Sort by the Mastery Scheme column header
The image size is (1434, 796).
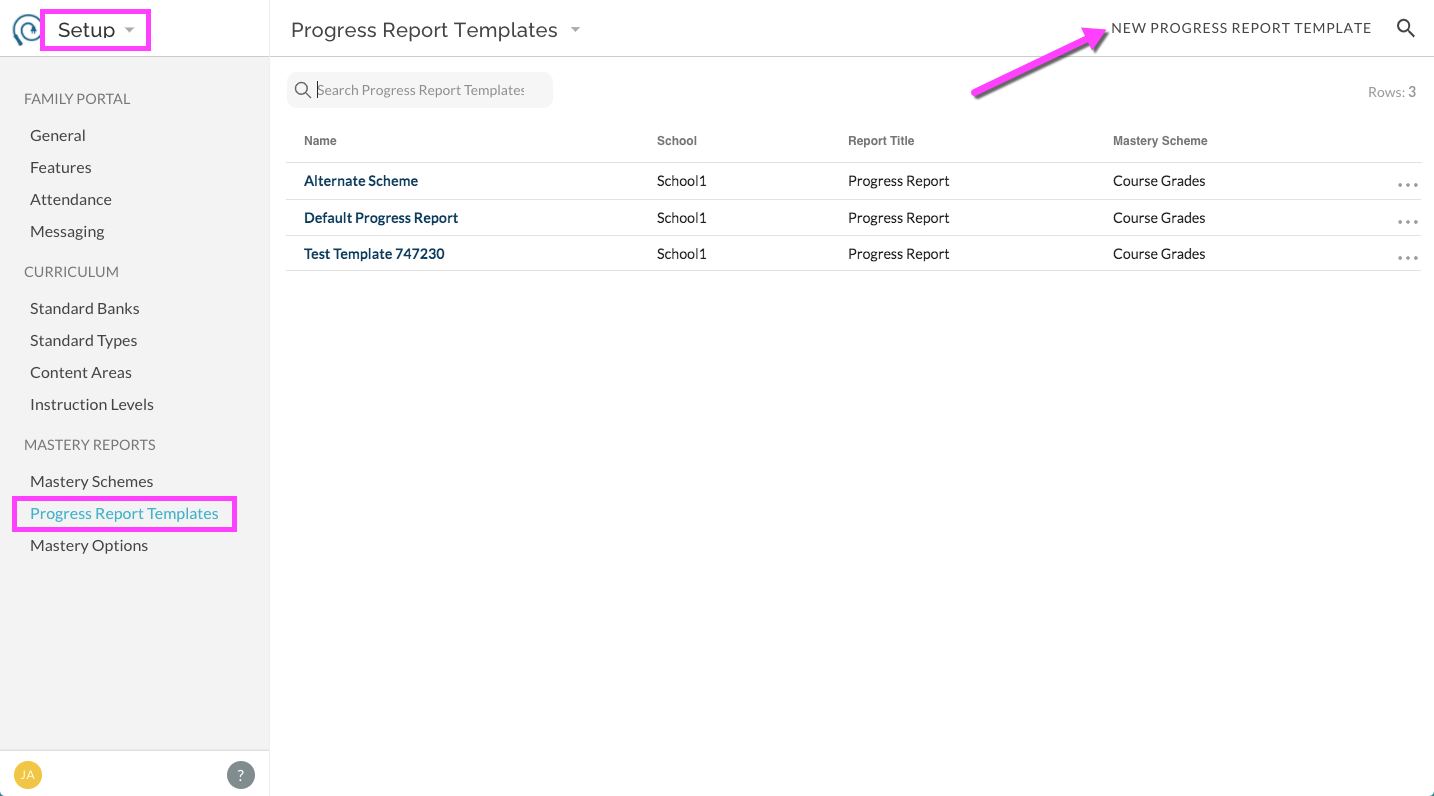pos(1160,141)
